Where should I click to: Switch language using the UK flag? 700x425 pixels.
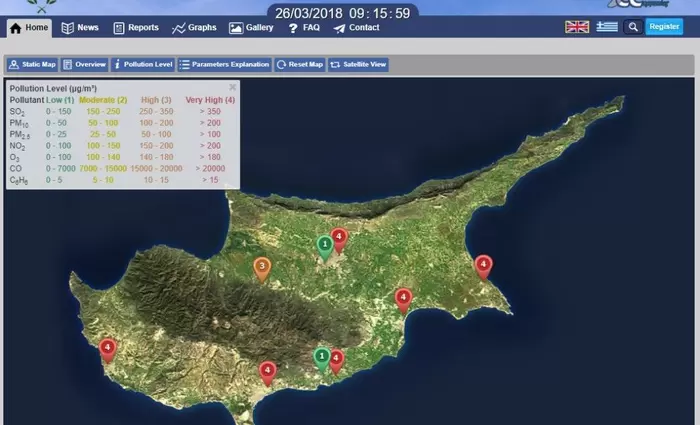(x=577, y=27)
